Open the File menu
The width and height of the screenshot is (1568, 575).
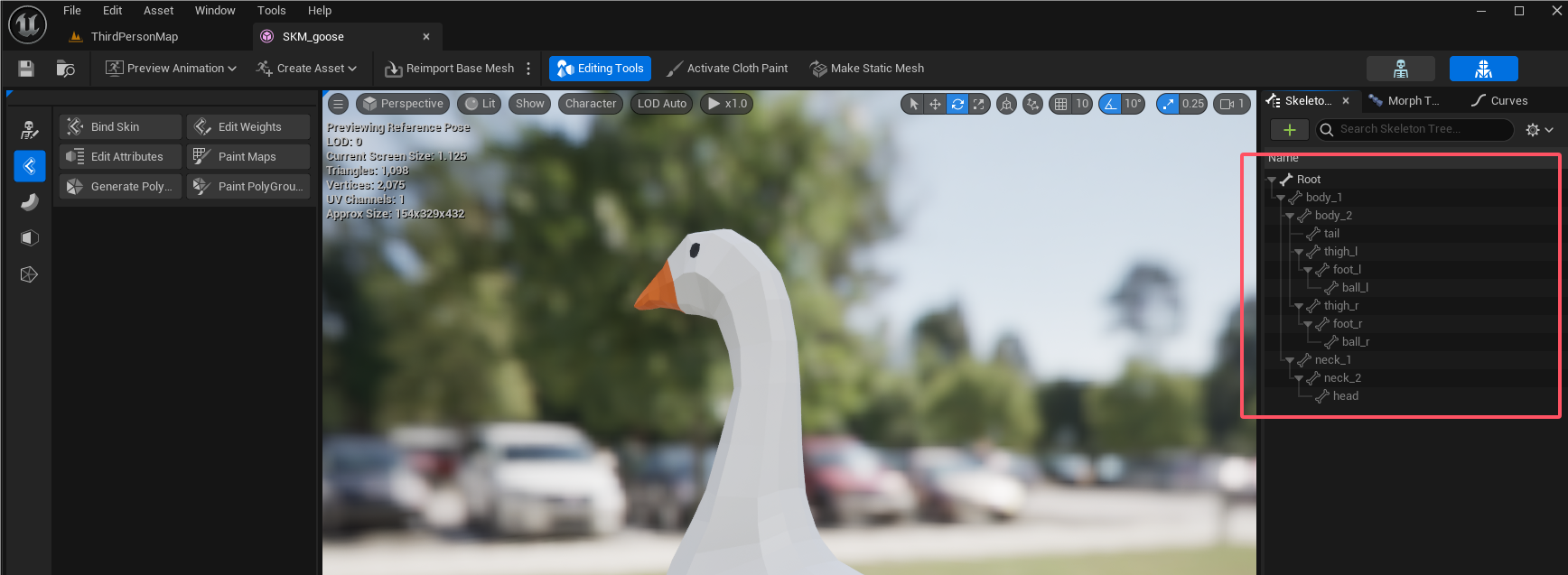72,11
